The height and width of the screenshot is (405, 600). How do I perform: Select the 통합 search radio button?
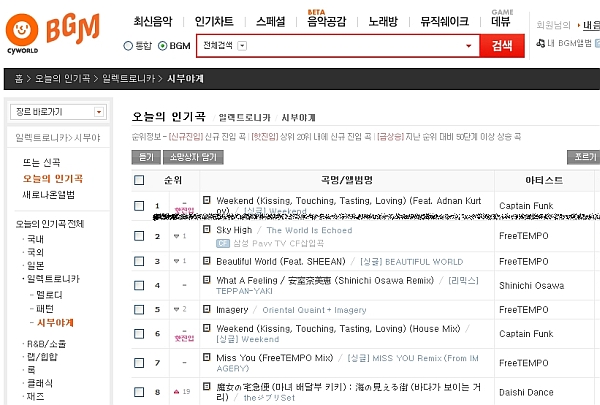[128, 46]
